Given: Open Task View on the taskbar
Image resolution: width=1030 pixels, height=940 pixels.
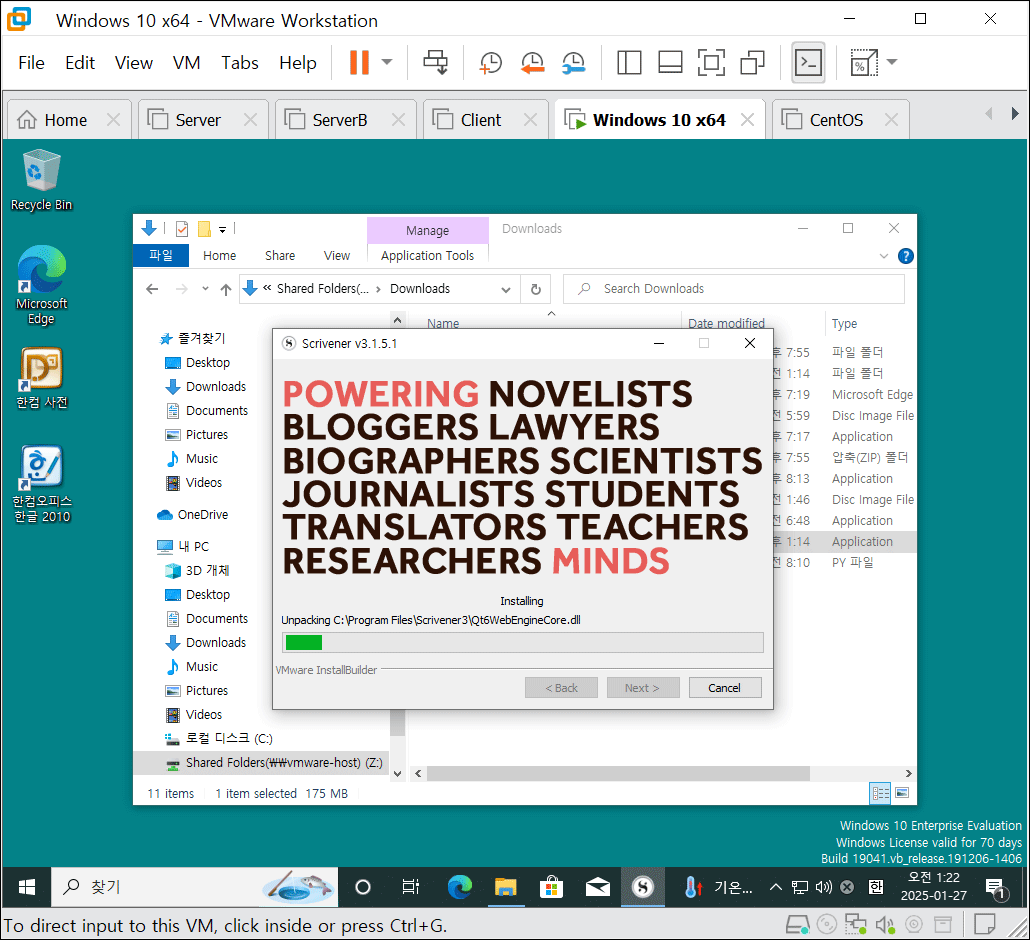Looking at the screenshot, I should pyautogui.click(x=411, y=887).
